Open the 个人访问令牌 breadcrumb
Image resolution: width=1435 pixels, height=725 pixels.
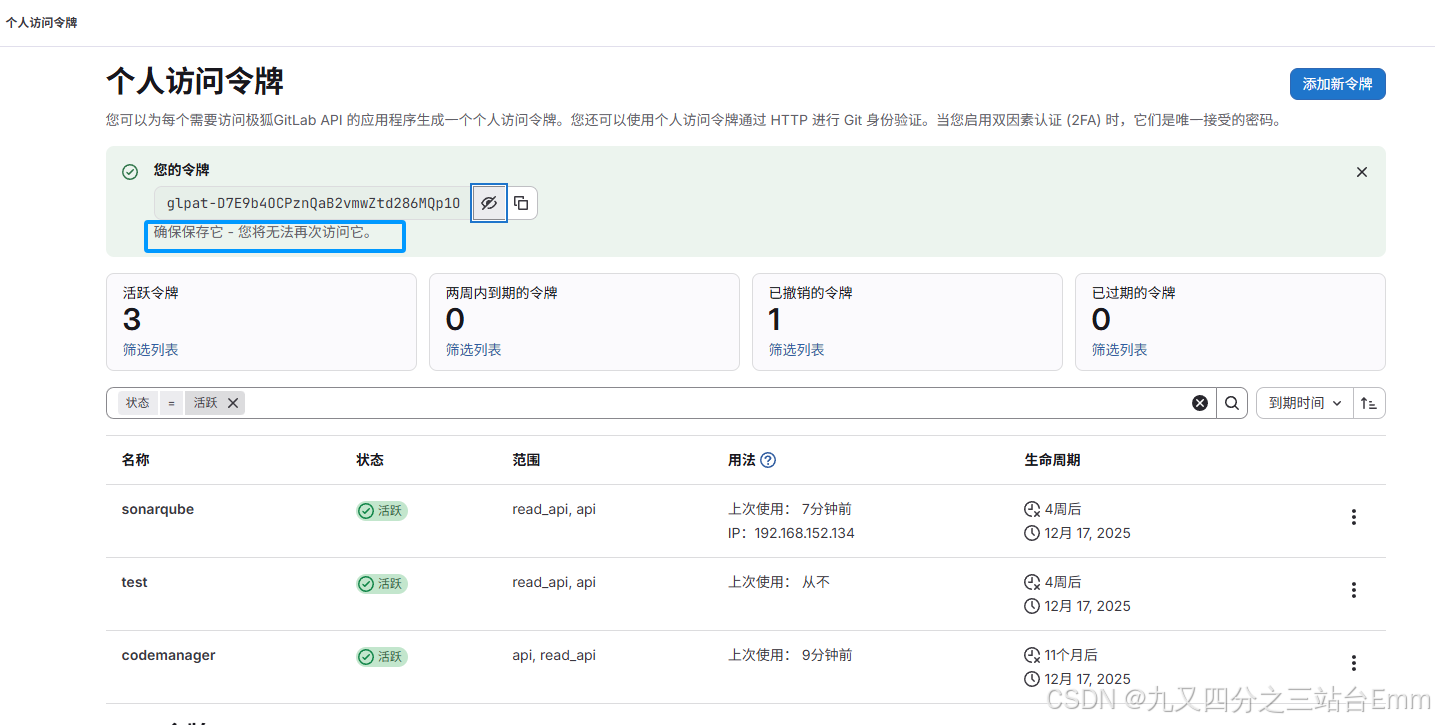tap(42, 22)
